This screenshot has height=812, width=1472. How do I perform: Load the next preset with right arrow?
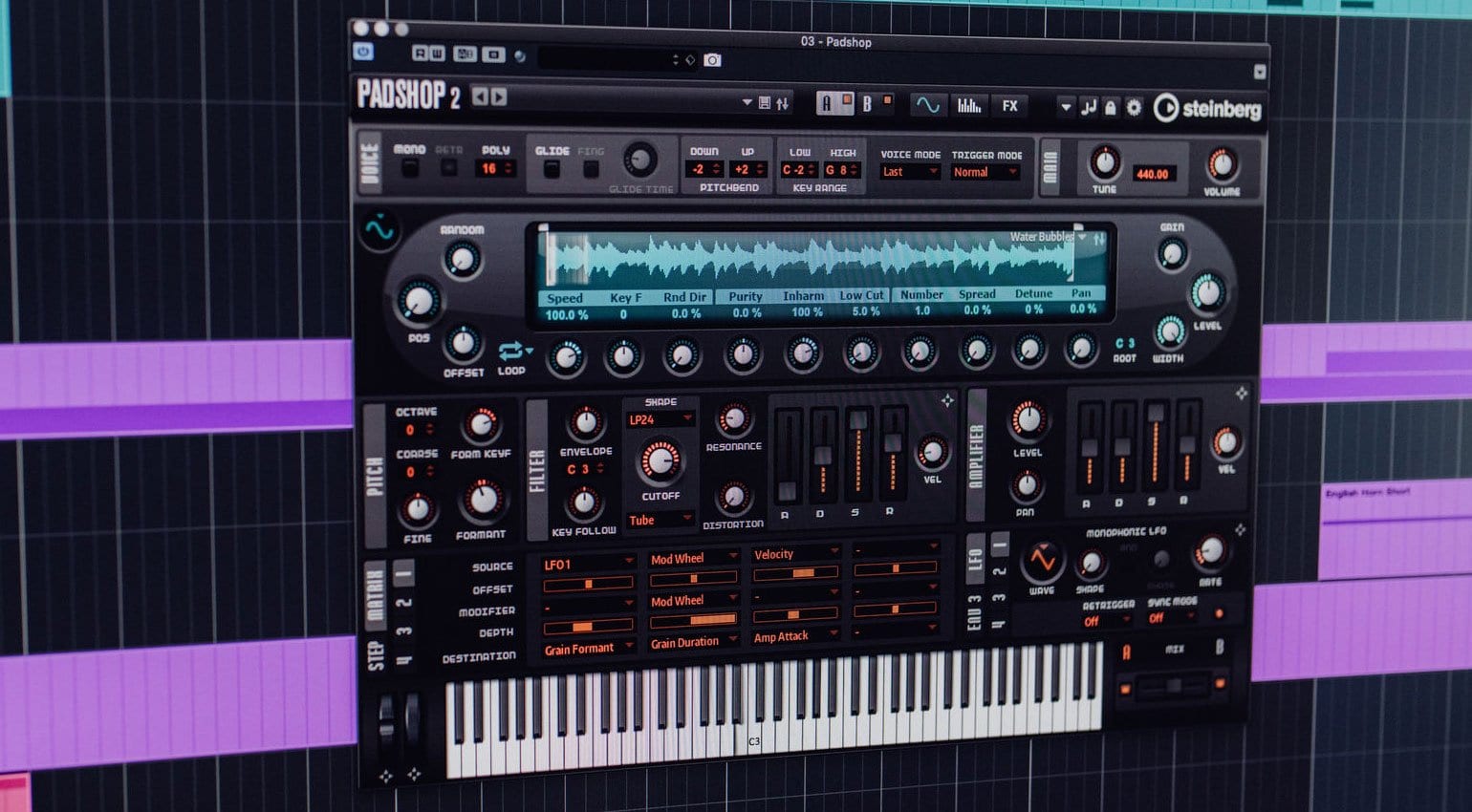coord(498,97)
